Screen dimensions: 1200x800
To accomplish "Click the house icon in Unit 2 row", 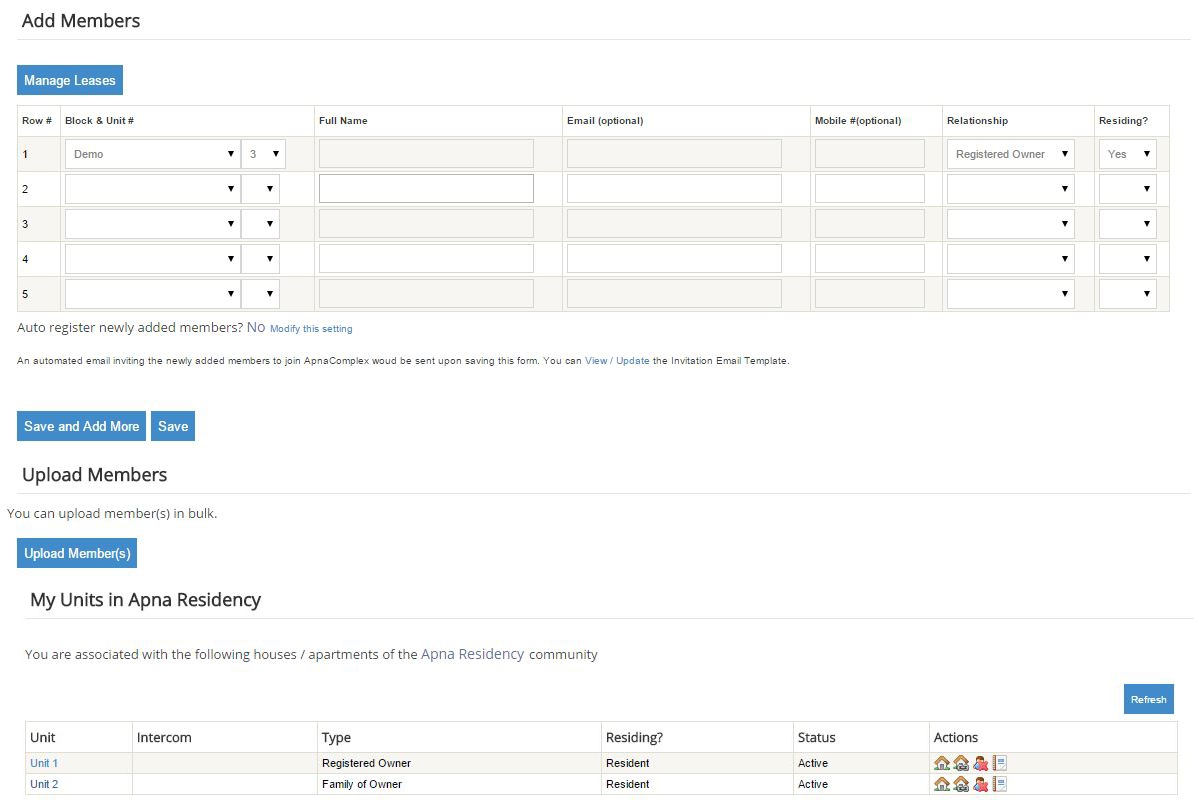I will (x=941, y=784).
